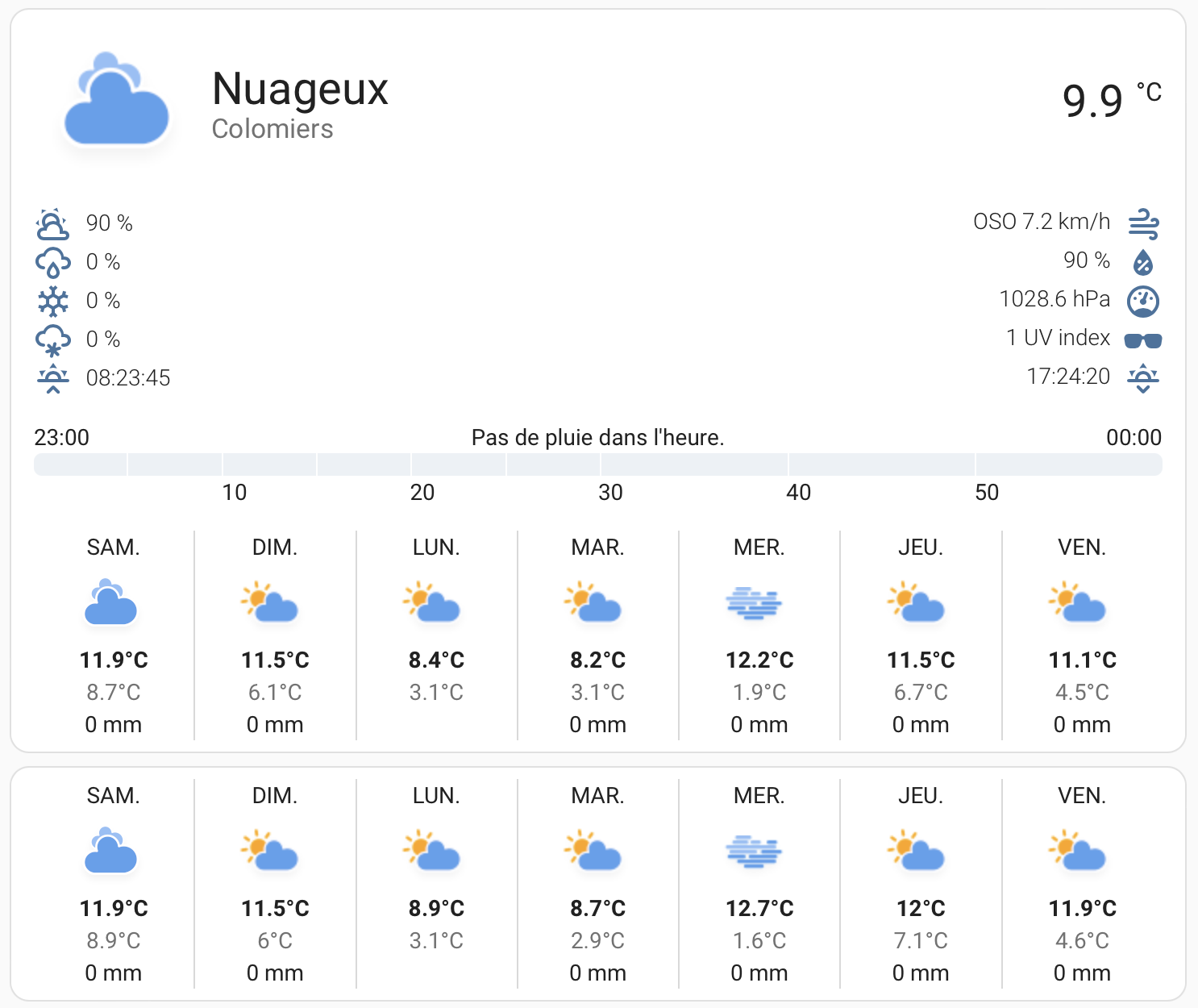Image resolution: width=1198 pixels, height=1008 pixels.
Task: Click the rain timeline bar at 30 minutes
Action: [x=600, y=464]
